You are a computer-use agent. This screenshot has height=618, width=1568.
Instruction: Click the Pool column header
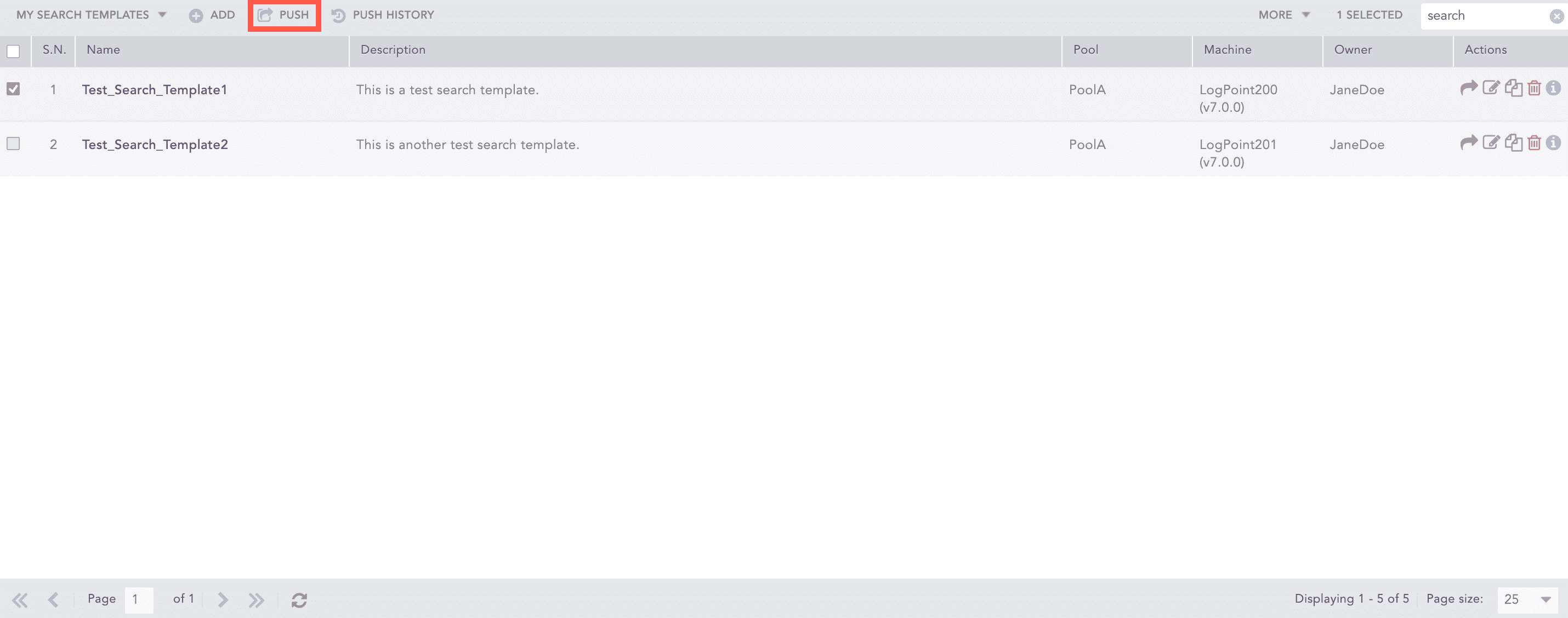click(x=1086, y=50)
